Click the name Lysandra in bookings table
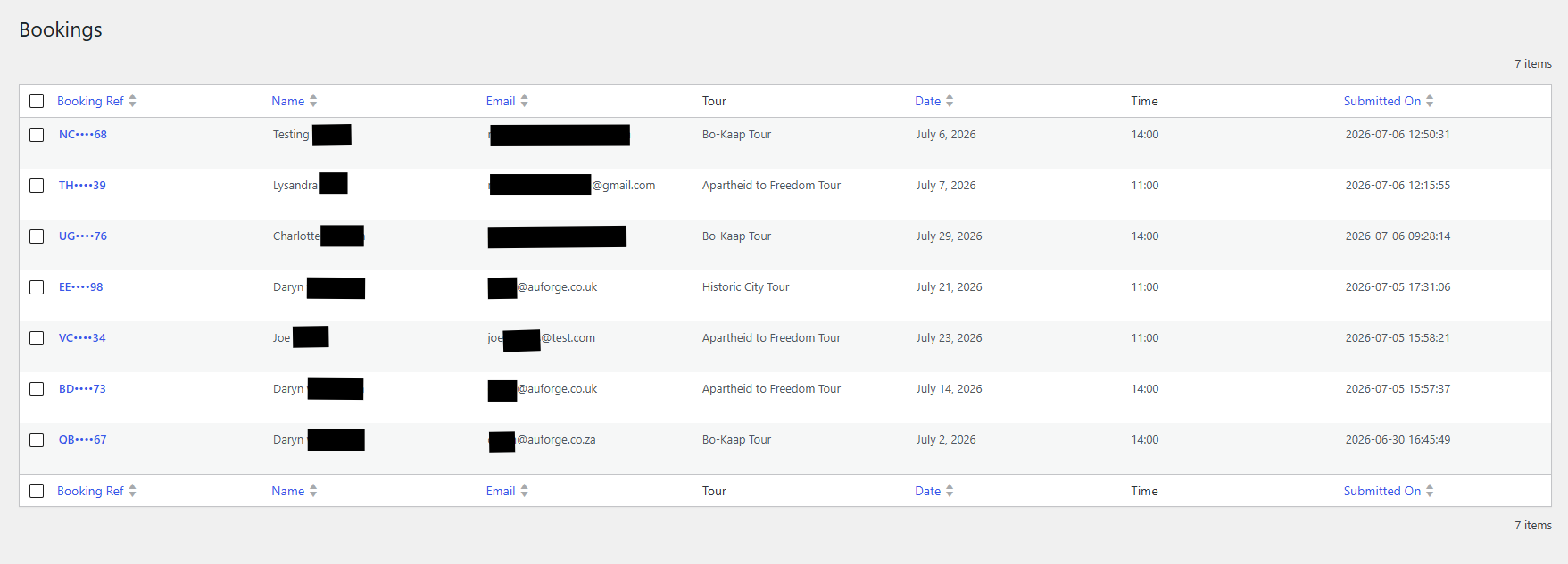The width and height of the screenshot is (1568, 564). tap(295, 186)
